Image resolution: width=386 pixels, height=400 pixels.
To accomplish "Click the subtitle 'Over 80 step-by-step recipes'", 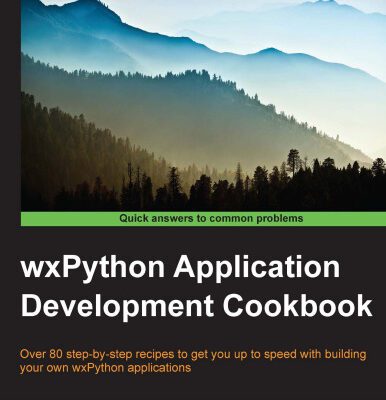I will click(193, 361).
